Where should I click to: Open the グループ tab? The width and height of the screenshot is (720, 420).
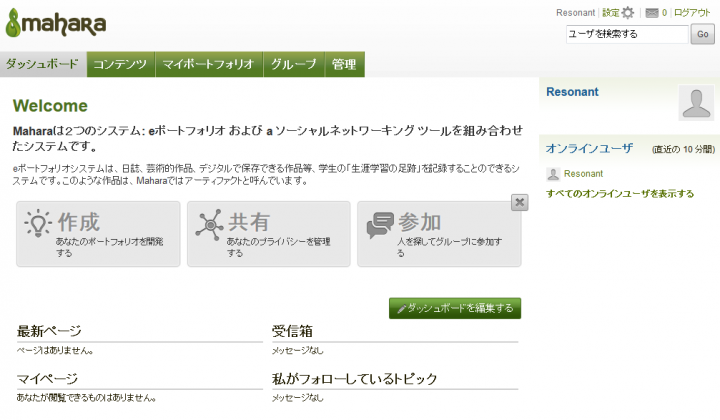293,64
